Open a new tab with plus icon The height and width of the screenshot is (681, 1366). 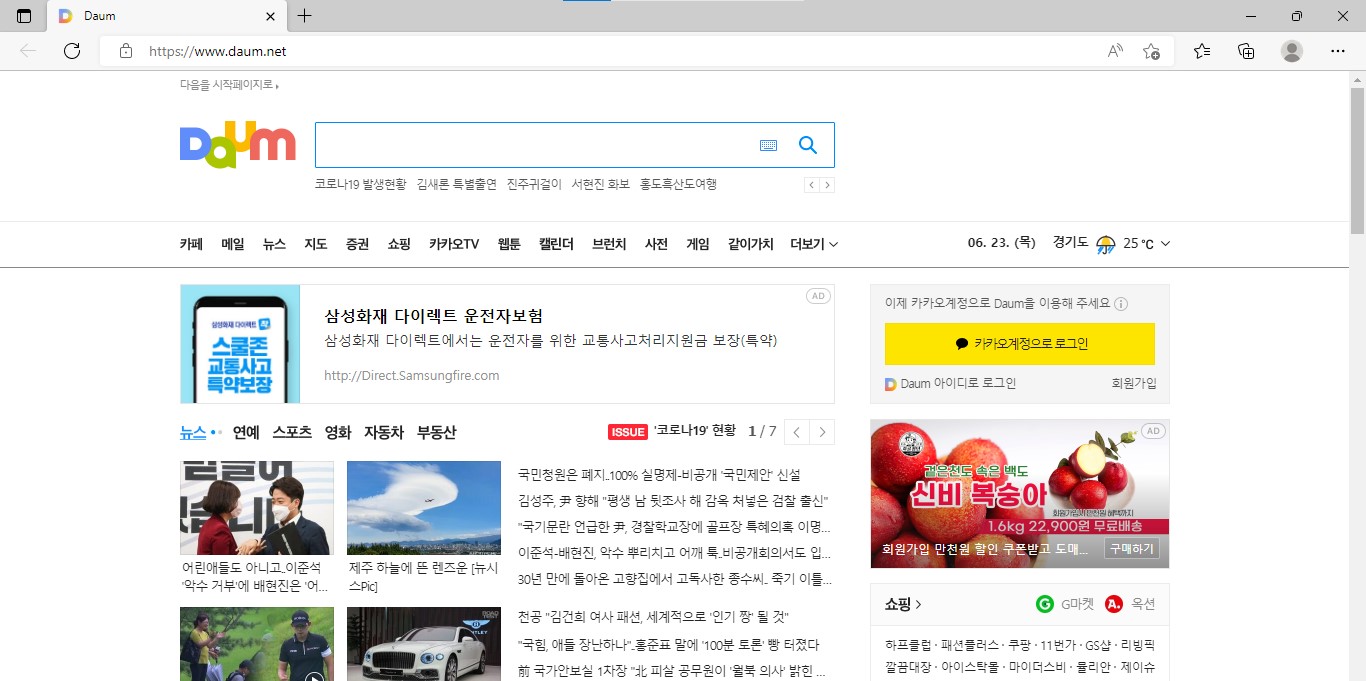[305, 16]
